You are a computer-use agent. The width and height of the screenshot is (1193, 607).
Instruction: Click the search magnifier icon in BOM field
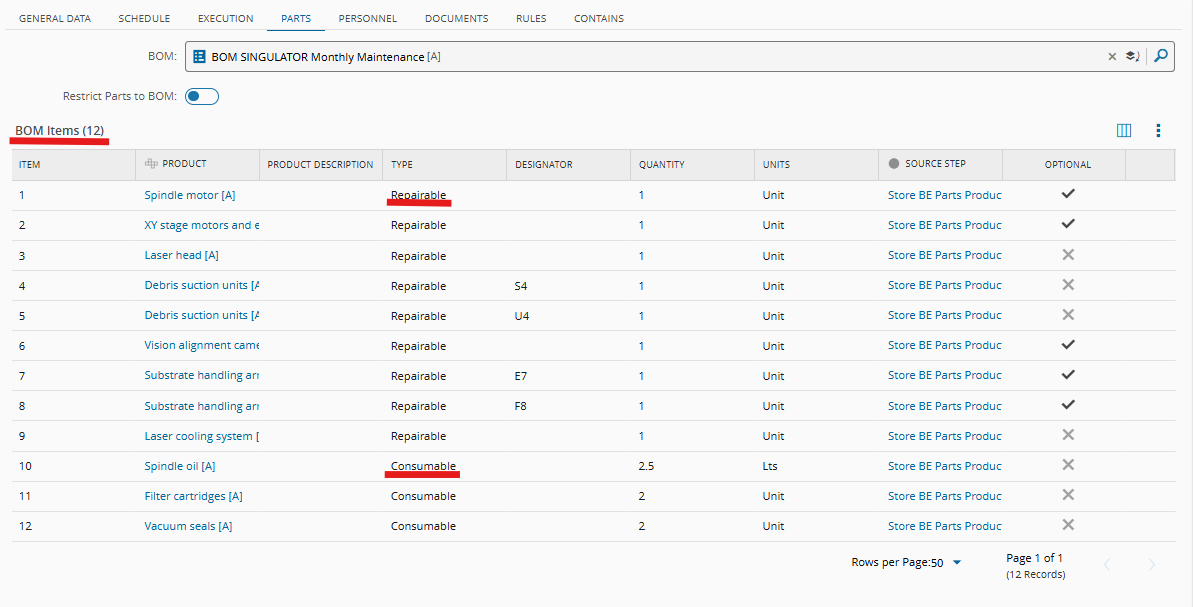pyautogui.click(x=1160, y=56)
